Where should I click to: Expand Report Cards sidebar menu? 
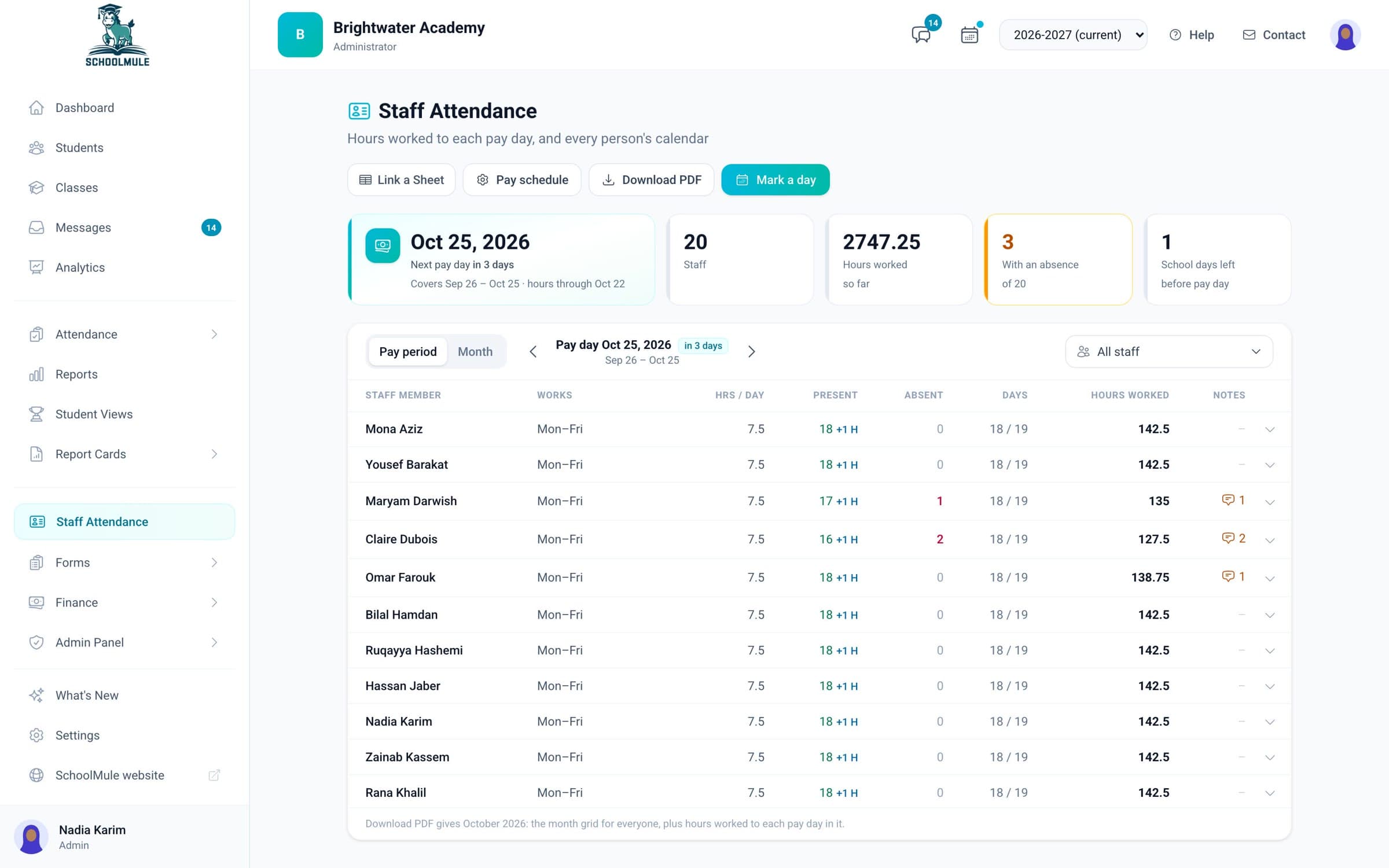(124, 454)
